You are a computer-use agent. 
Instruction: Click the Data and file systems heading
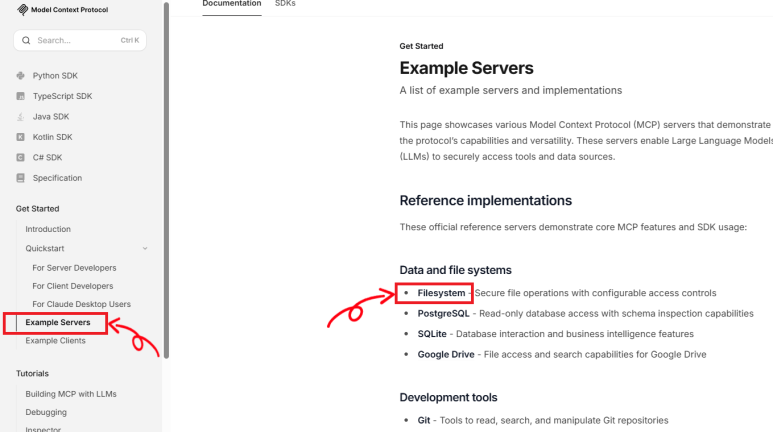point(456,270)
